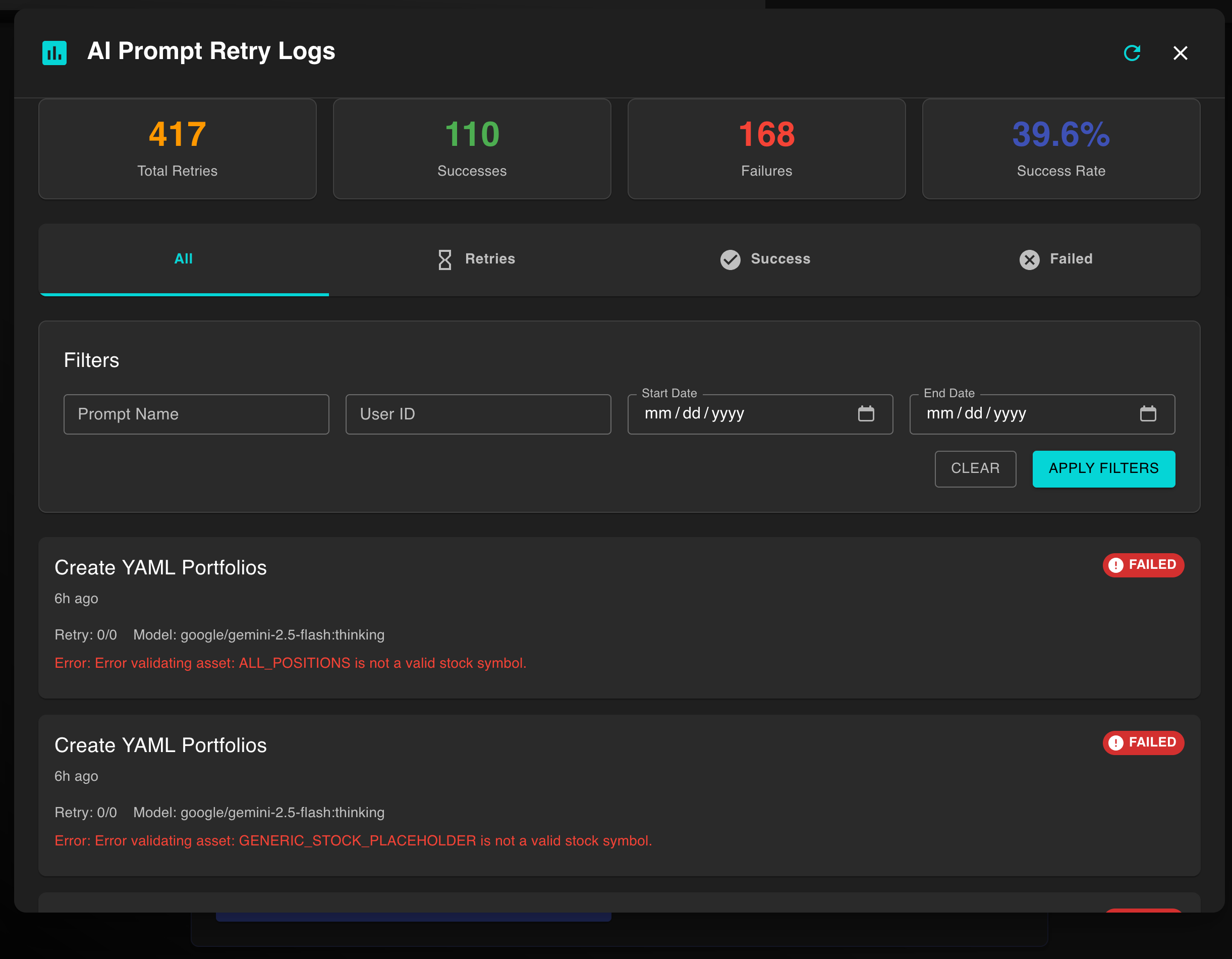Focus the User ID input field
The image size is (1232, 959).
(x=478, y=414)
